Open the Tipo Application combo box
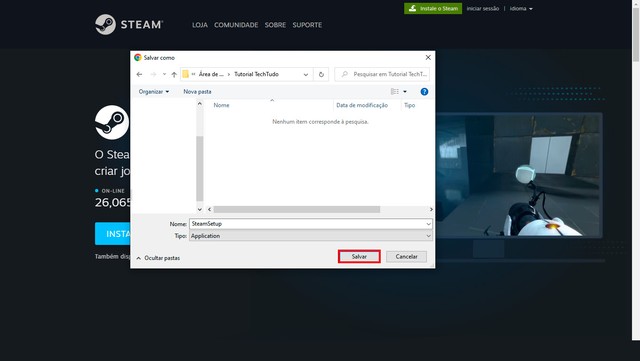The width and height of the screenshot is (640, 361). click(311, 236)
